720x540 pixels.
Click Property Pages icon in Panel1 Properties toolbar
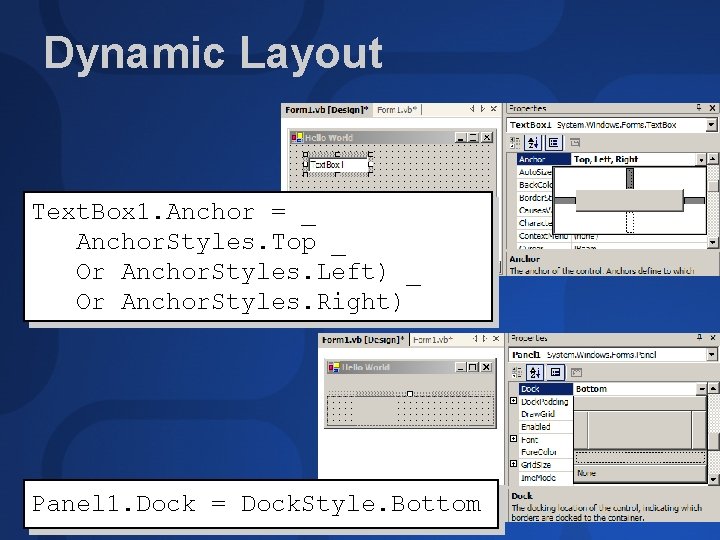pos(576,372)
